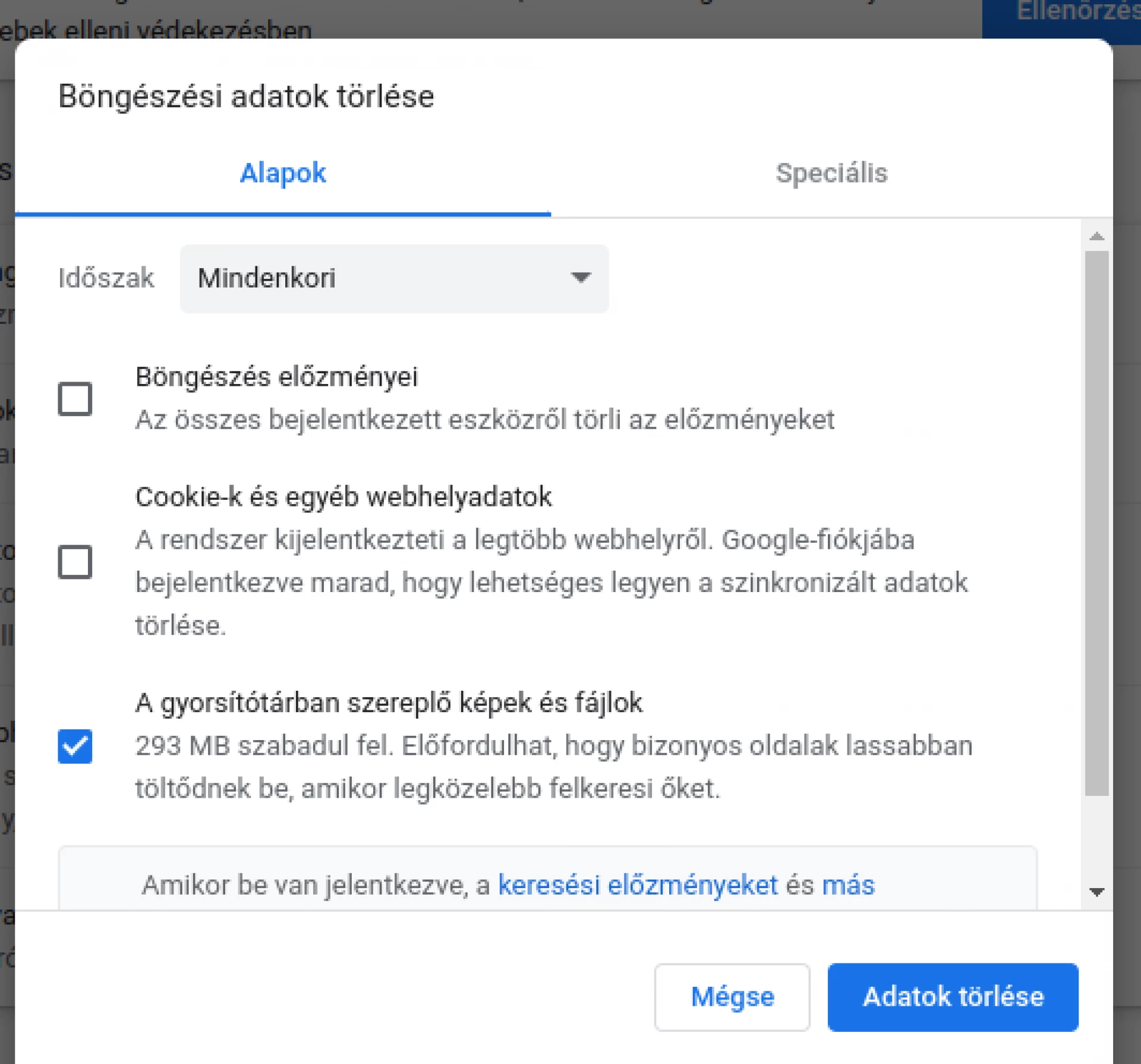Click the Cookie-k és egyéb webhelyadatok heading
This screenshot has width=1141, height=1064.
pyautogui.click(x=343, y=496)
